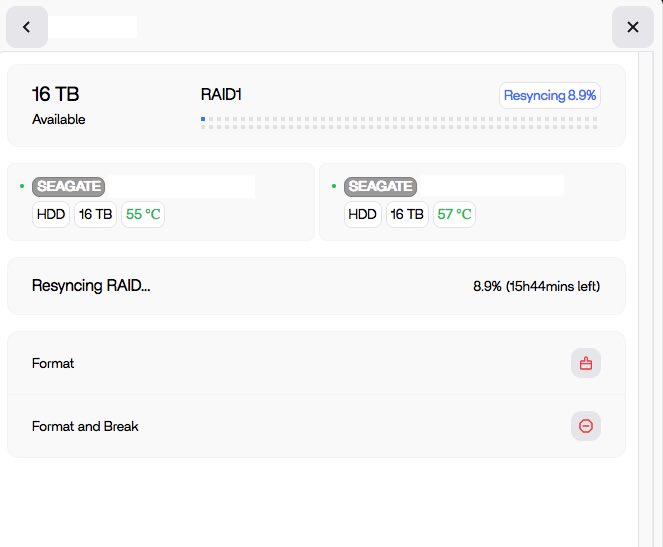This screenshot has width=663, height=547.
Task: Select the Format and Break row
Action: (300, 426)
